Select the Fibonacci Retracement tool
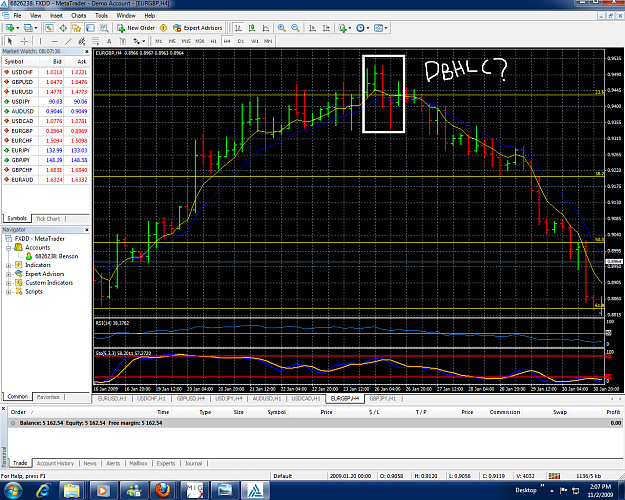Viewport: 625px width, 500px height. coord(95,41)
